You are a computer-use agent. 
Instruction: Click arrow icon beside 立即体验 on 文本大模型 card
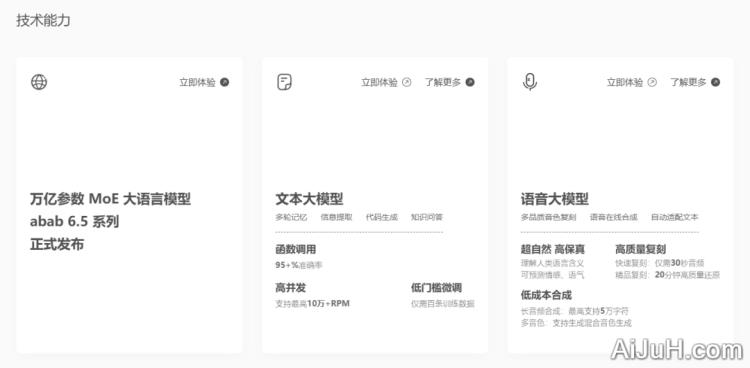407,82
